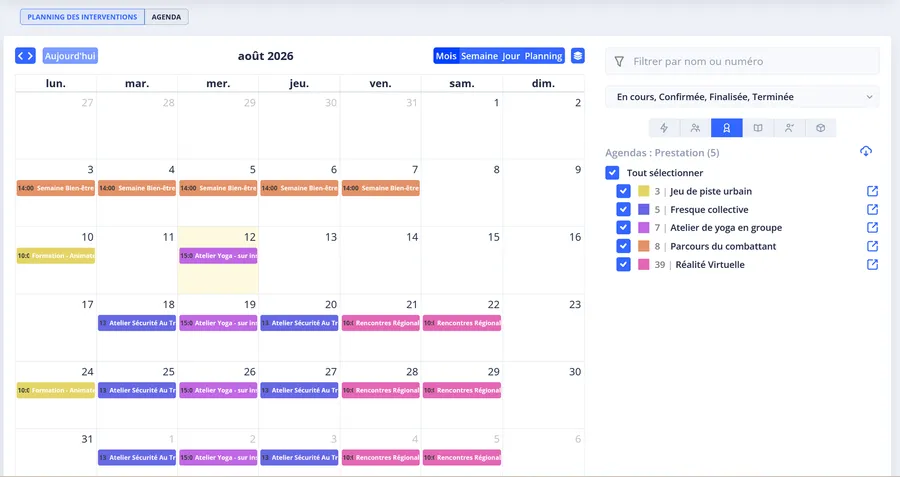Viewport: 900px width, 477px height.
Task: Open Rencontres Régional event on Friday 21
Action: [381, 323]
